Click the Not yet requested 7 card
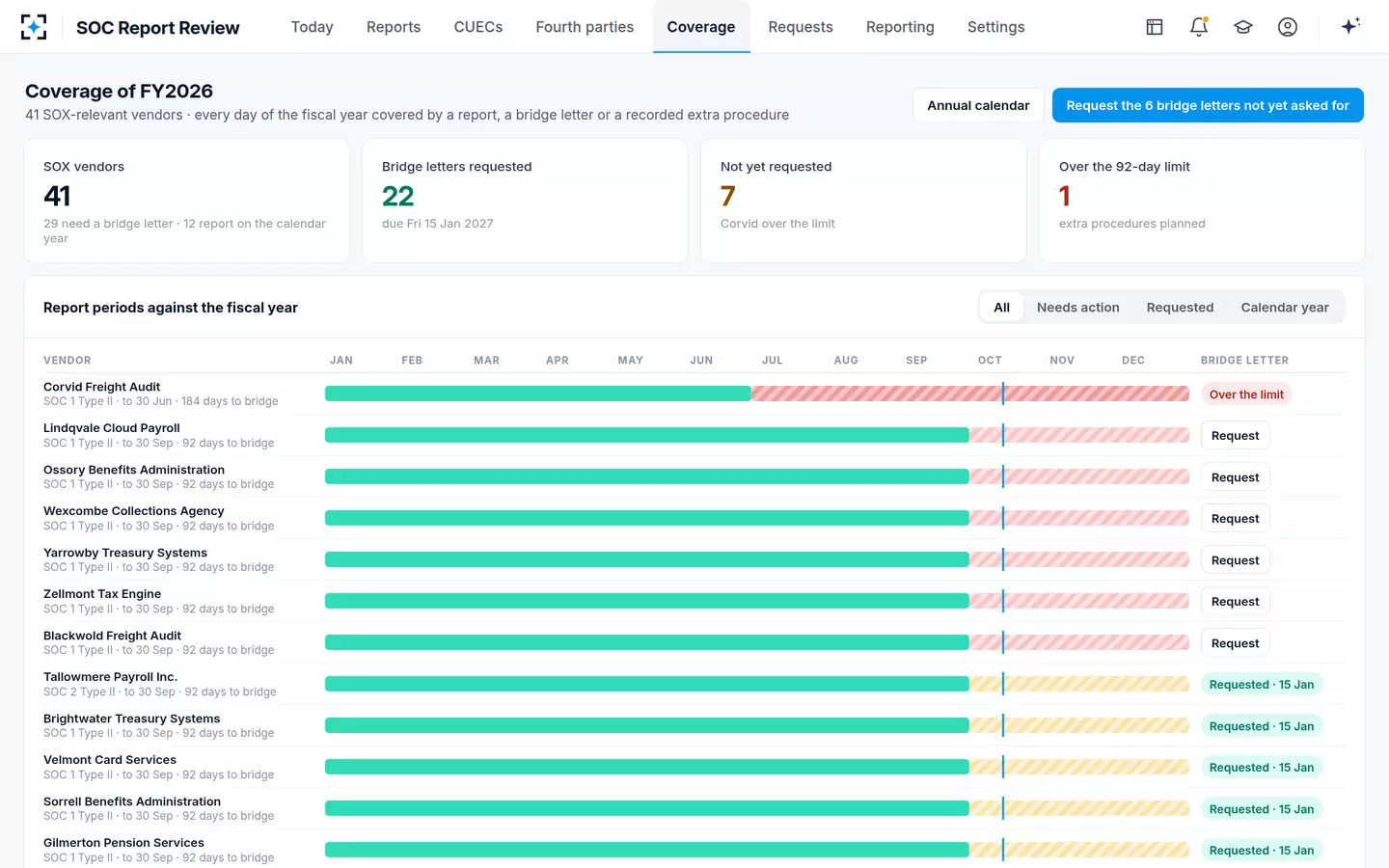 [863, 201]
